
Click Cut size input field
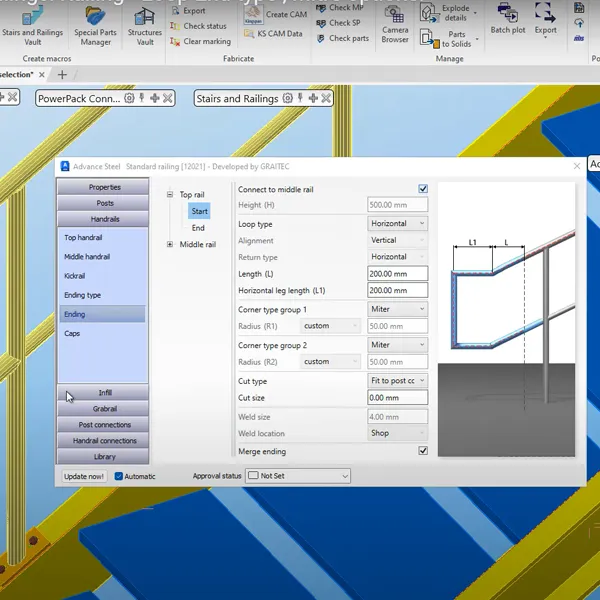pos(398,398)
